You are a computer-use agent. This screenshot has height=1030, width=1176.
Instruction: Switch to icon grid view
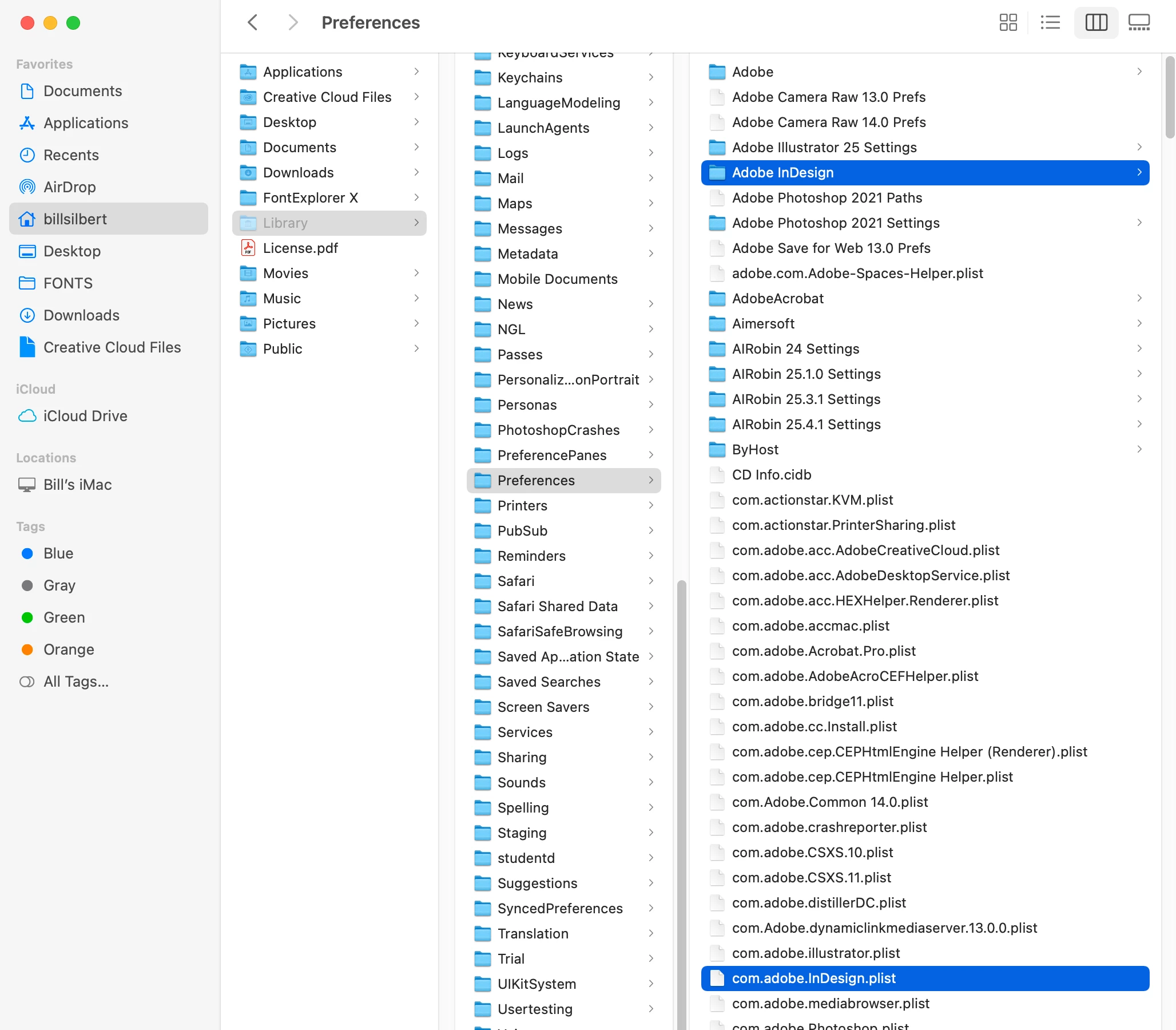tap(1008, 22)
